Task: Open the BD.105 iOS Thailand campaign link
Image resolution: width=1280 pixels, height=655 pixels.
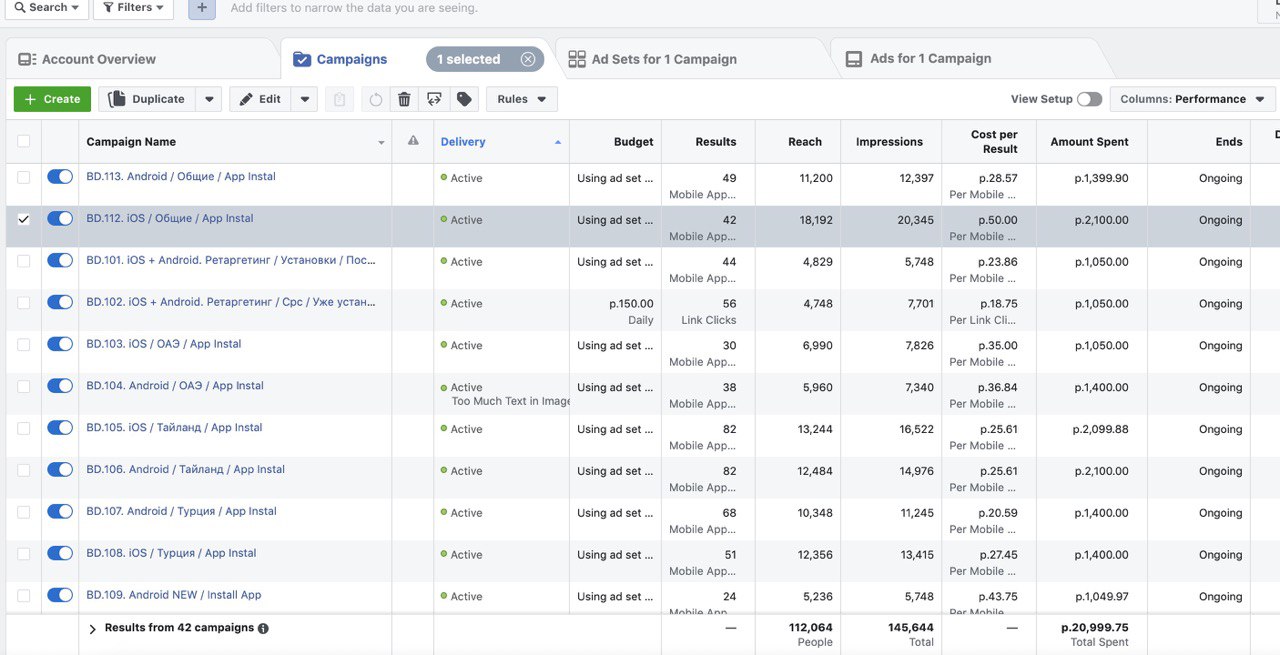Action: (174, 427)
